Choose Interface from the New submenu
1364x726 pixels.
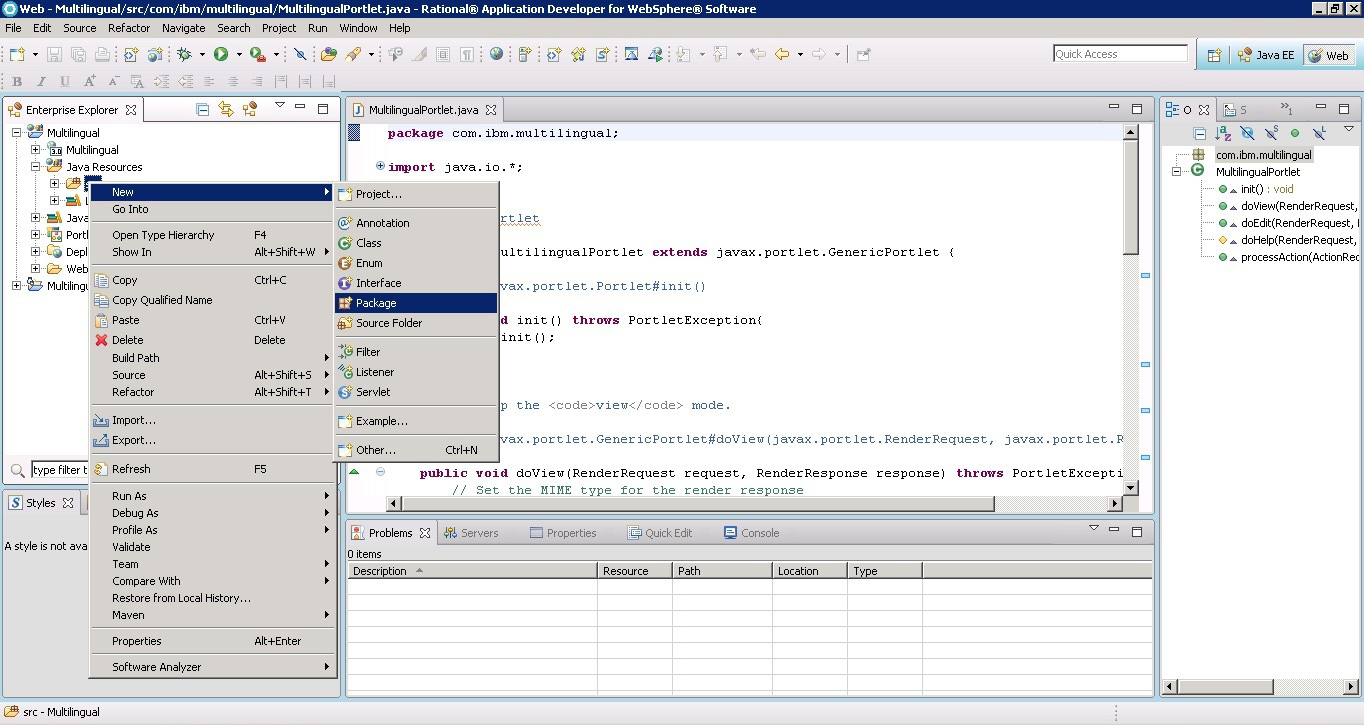pyautogui.click(x=416, y=283)
